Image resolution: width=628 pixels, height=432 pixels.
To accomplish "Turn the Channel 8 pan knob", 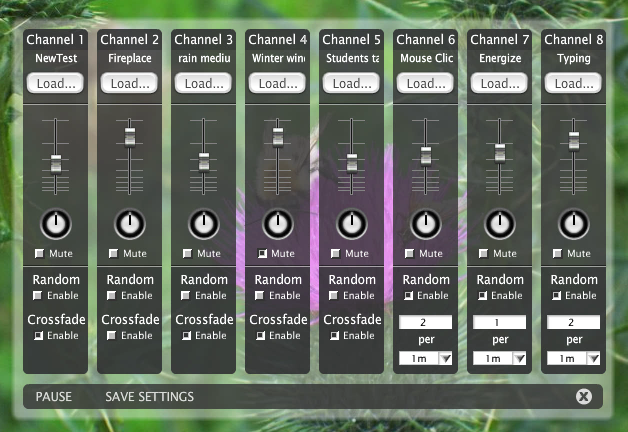I will (x=574, y=224).
